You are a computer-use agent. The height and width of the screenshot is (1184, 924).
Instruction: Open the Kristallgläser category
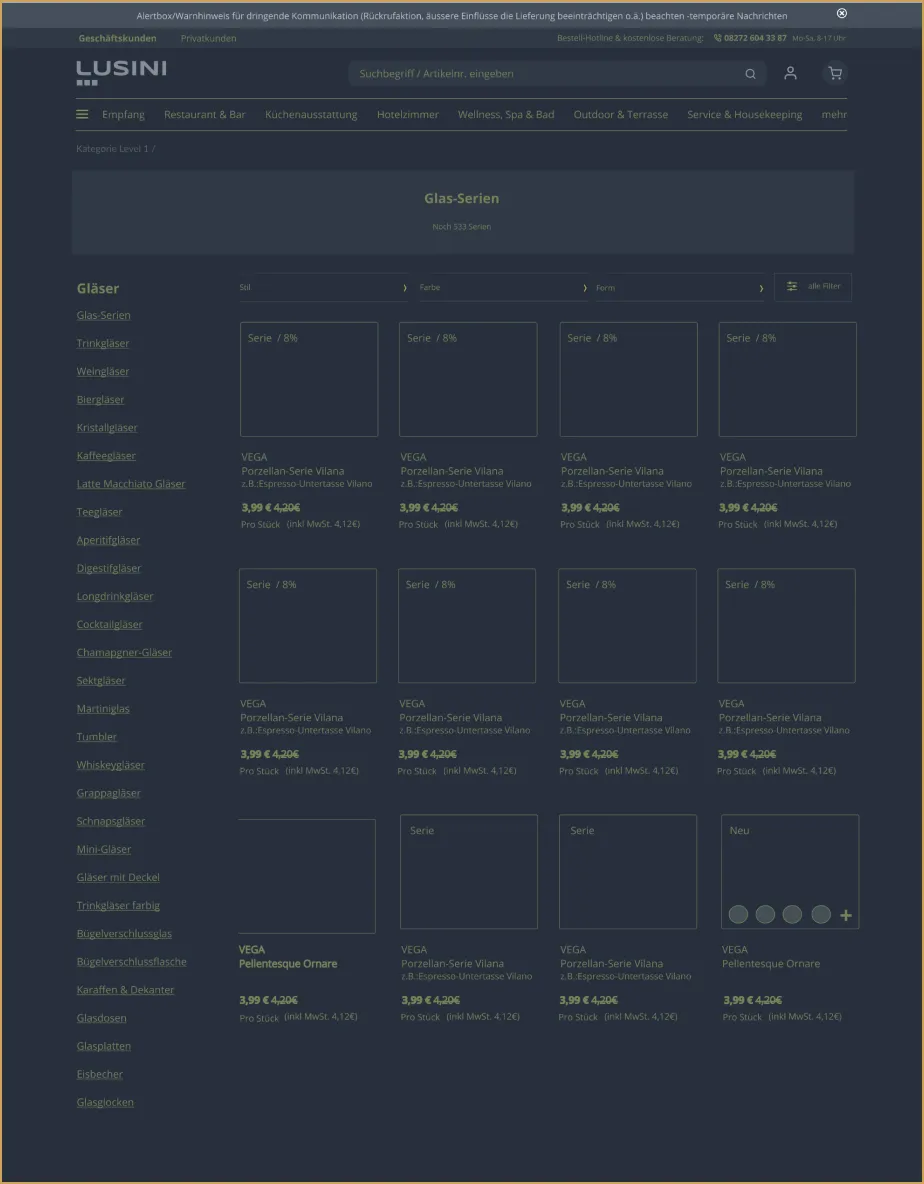[x=107, y=427]
